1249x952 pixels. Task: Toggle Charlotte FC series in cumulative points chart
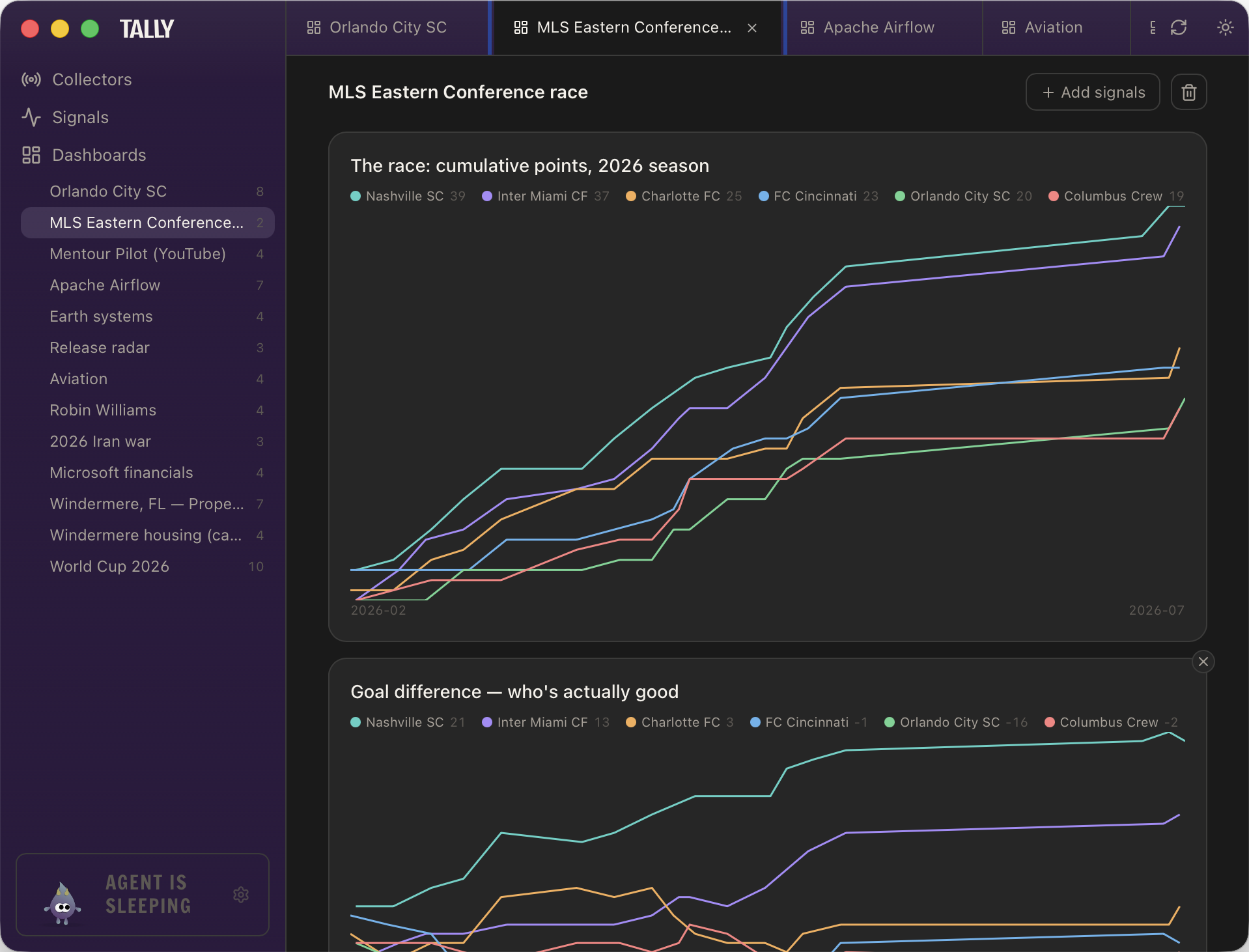click(684, 196)
